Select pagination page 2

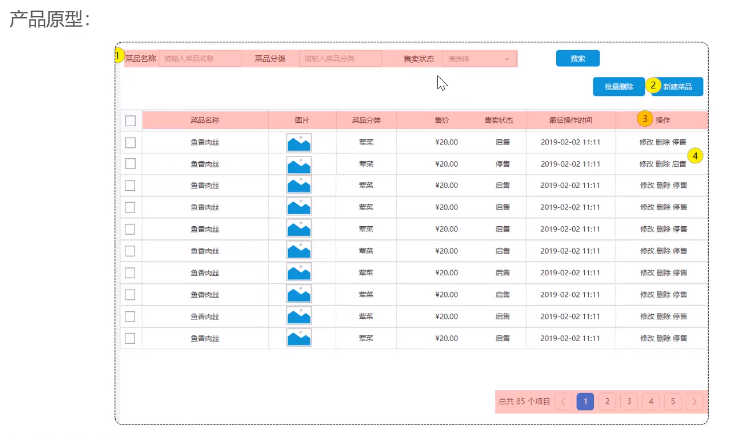[x=607, y=401]
